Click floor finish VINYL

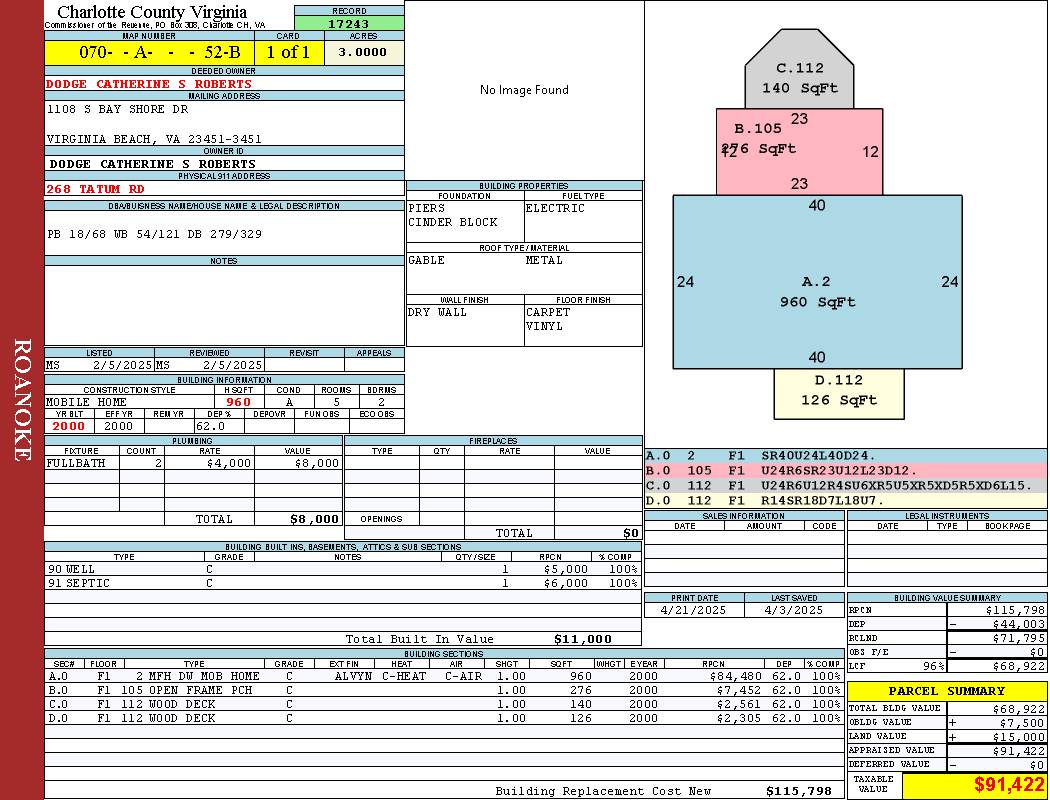[x=544, y=326]
